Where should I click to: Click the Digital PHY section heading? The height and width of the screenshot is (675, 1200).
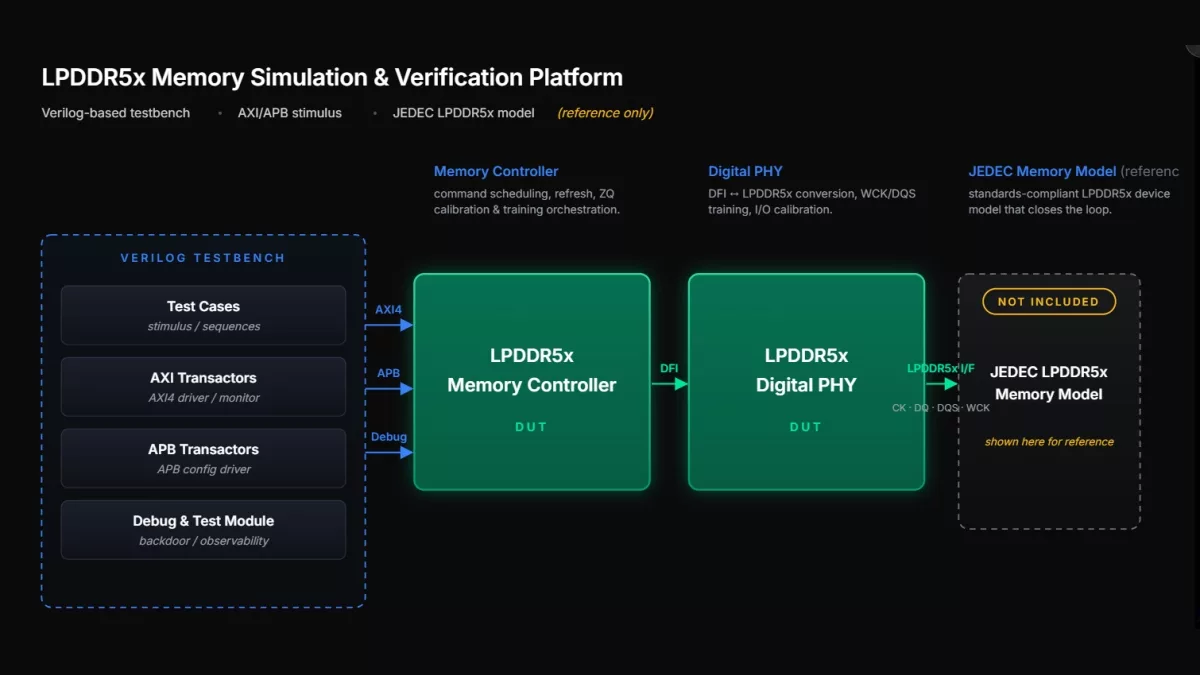tap(745, 171)
